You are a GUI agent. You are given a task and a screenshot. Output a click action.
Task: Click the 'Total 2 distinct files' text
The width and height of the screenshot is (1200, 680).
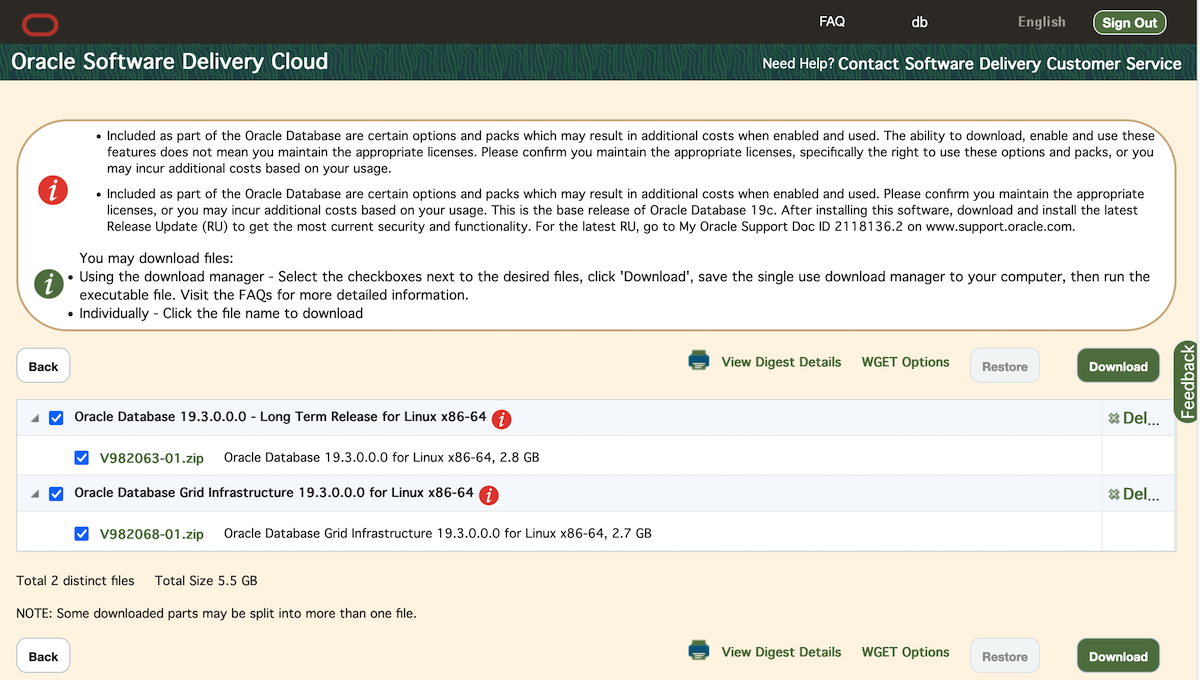point(75,580)
